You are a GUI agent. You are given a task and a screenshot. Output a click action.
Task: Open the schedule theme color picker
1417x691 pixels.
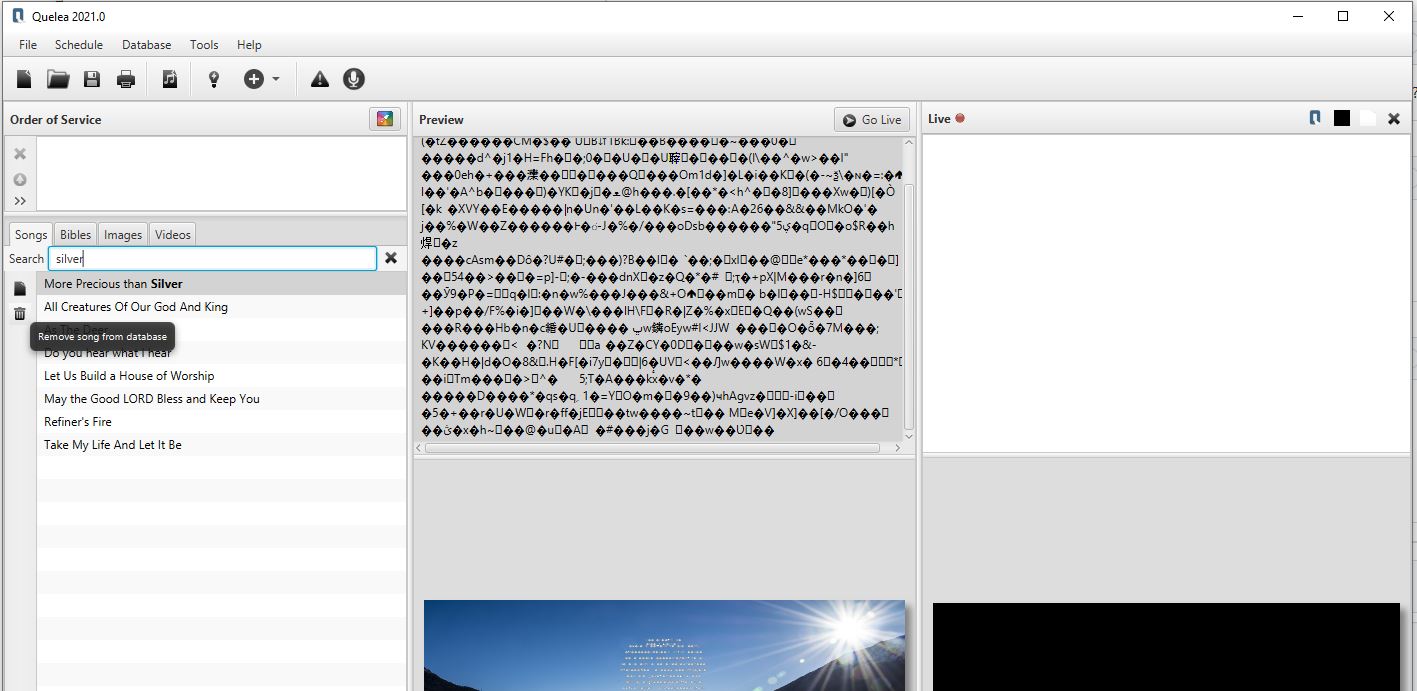(x=384, y=119)
